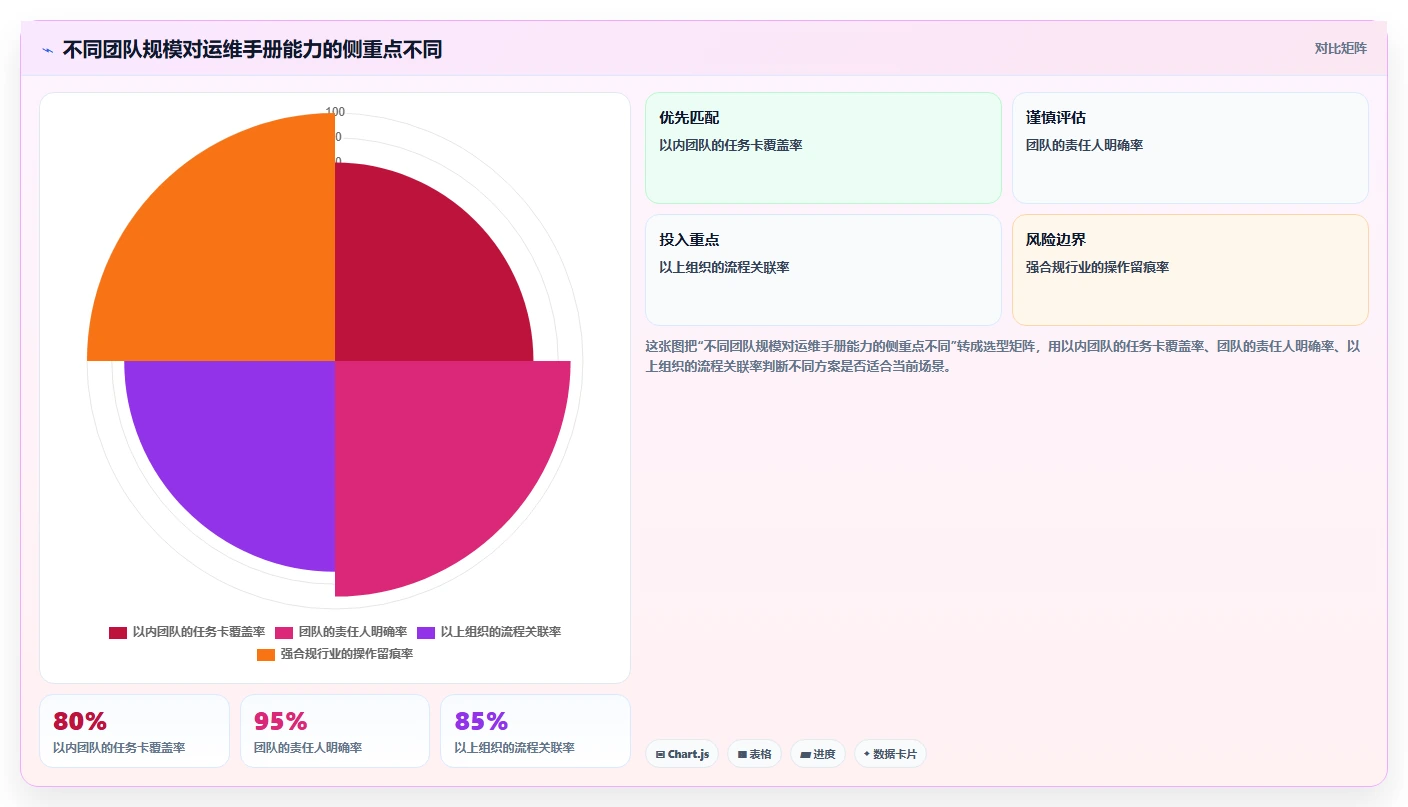Screen dimensions: 1408x807
Task: Click the 95% stat card
Action: (335, 731)
